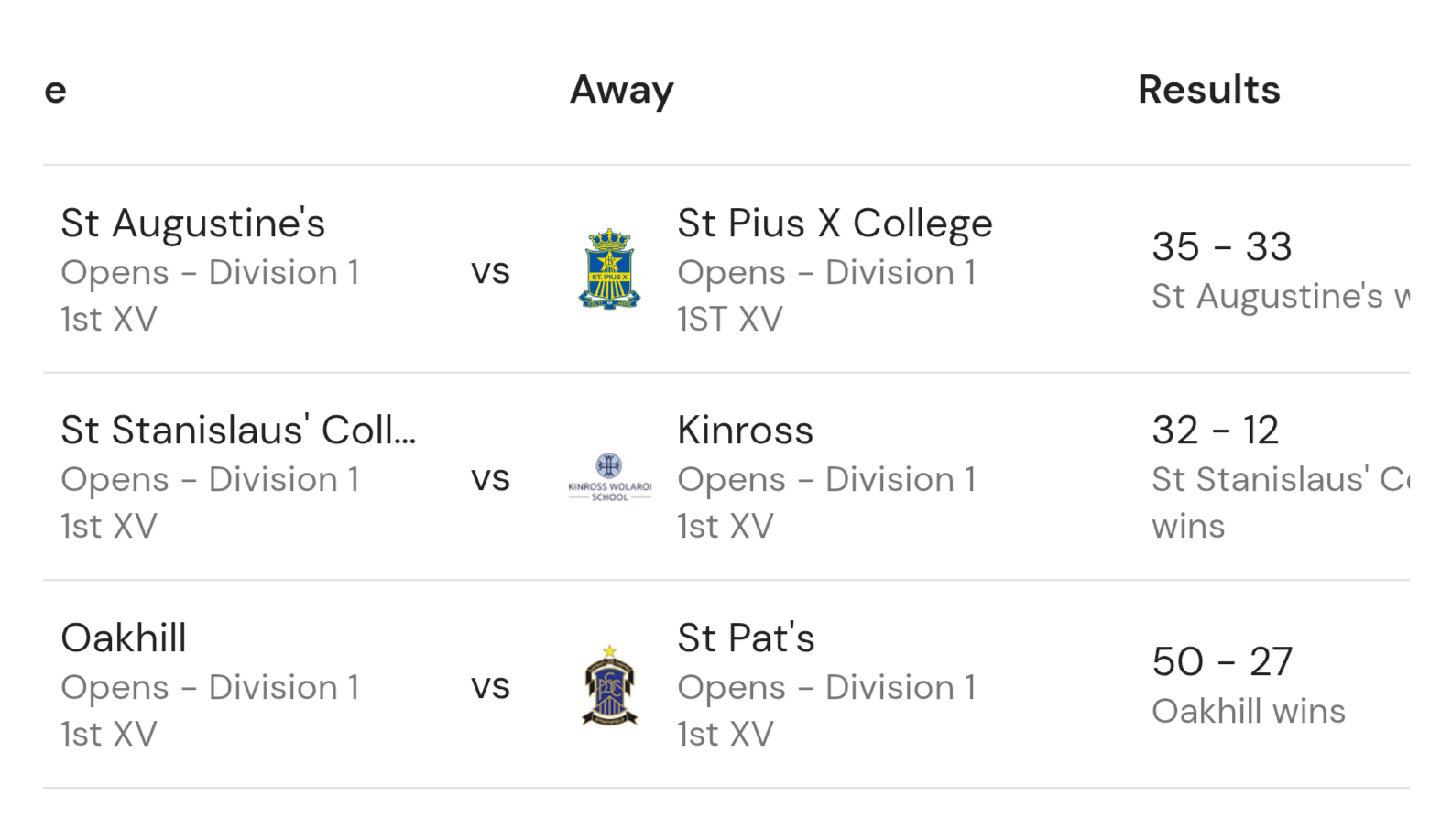Image resolution: width=1430 pixels, height=840 pixels.
Task: Click the 'vs' in St Augustine's row
Action: [x=490, y=271]
